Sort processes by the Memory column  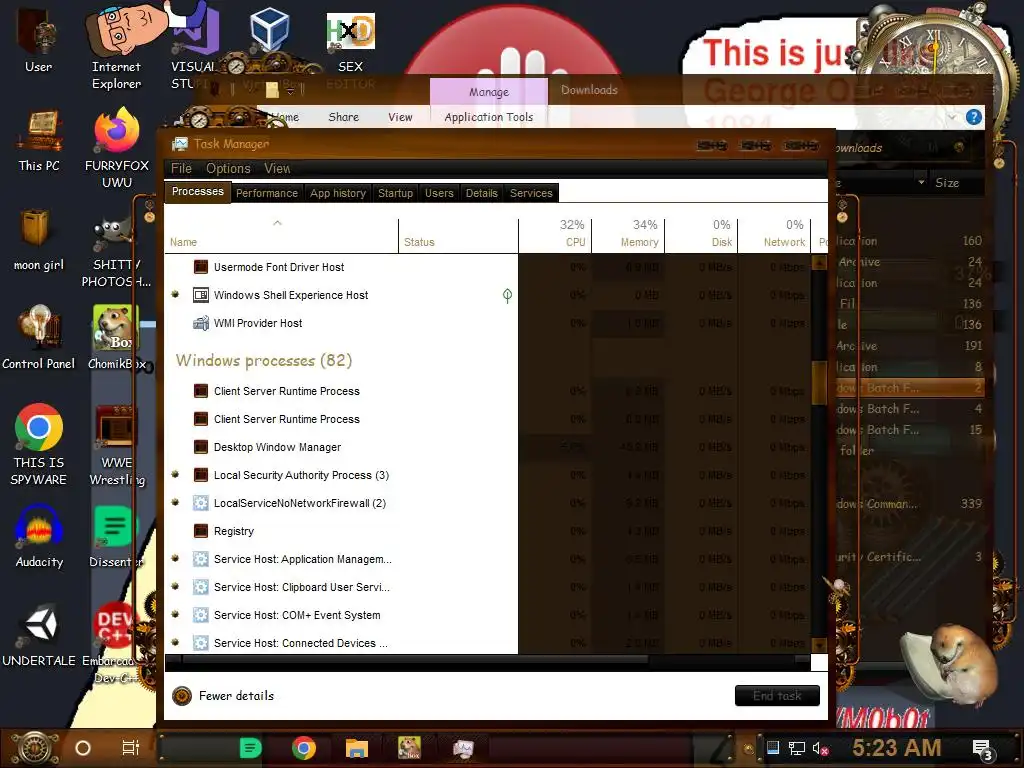(x=628, y=235)
